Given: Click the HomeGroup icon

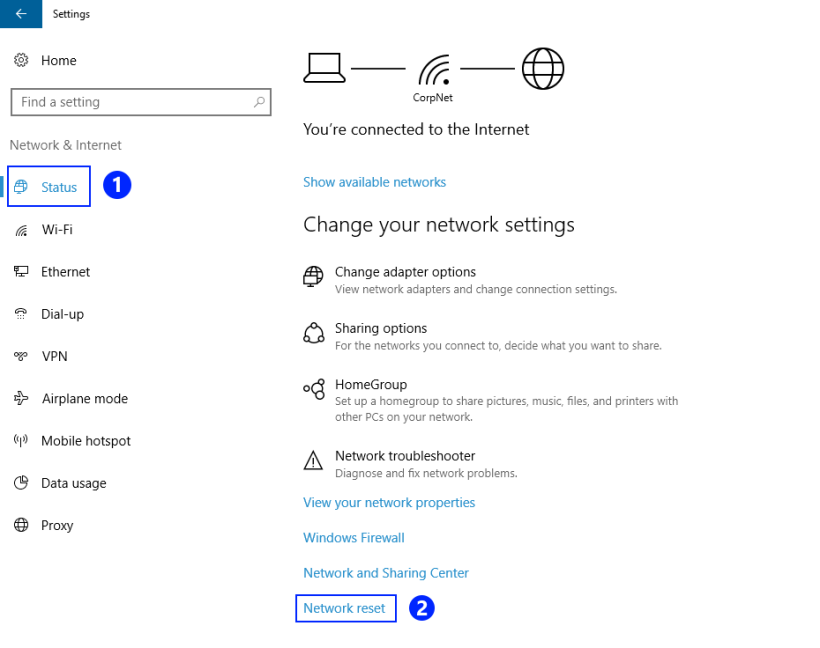Looking at the screenshot, I should click(313, 389).
